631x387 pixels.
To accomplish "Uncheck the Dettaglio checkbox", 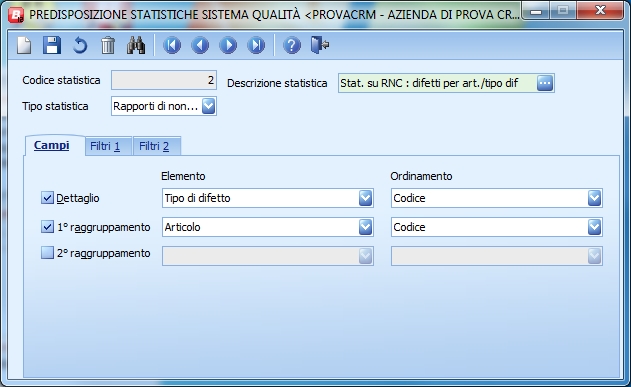I will tap(47, 198).
